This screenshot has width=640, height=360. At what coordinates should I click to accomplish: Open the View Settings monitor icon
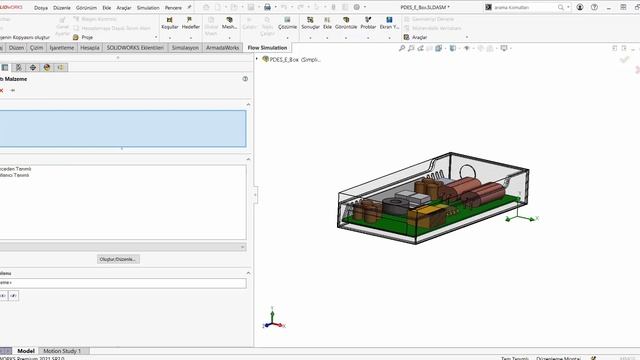504,48
